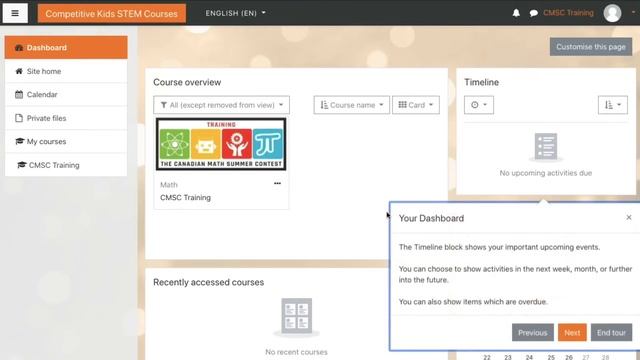Click the user avatar picture
The height and width of the screenshot is (360, 640).
pyautogui.click(x=612, y=13)
